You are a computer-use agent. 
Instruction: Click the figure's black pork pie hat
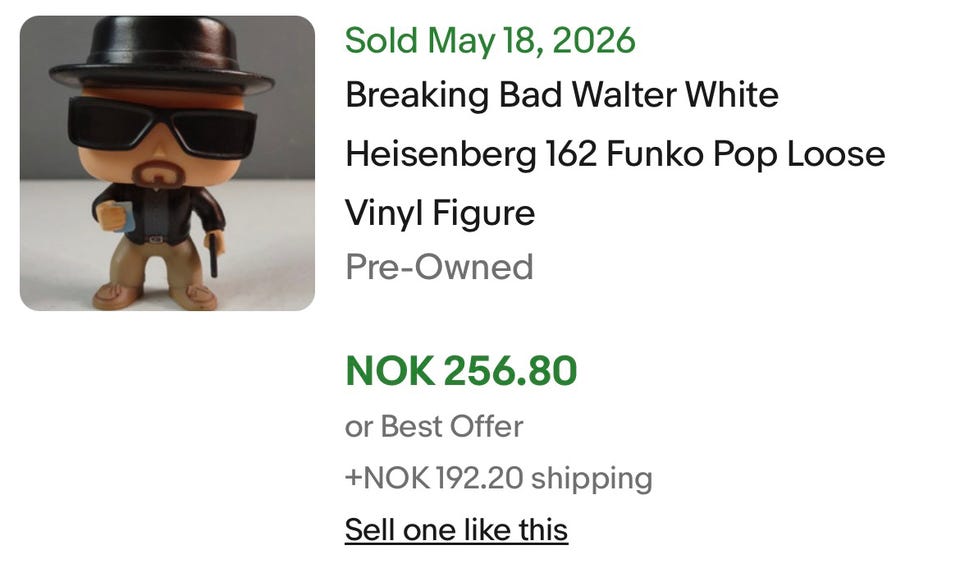pyautogui.click(x=162, y=55)
